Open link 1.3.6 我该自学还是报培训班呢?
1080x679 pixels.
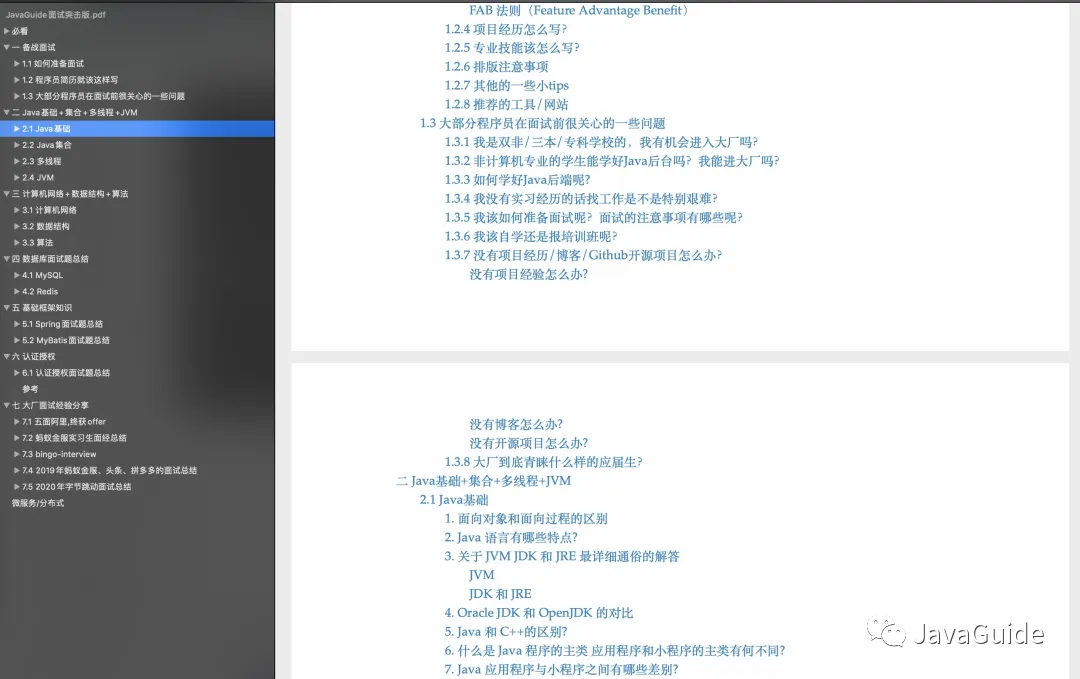tap(530, 236)
